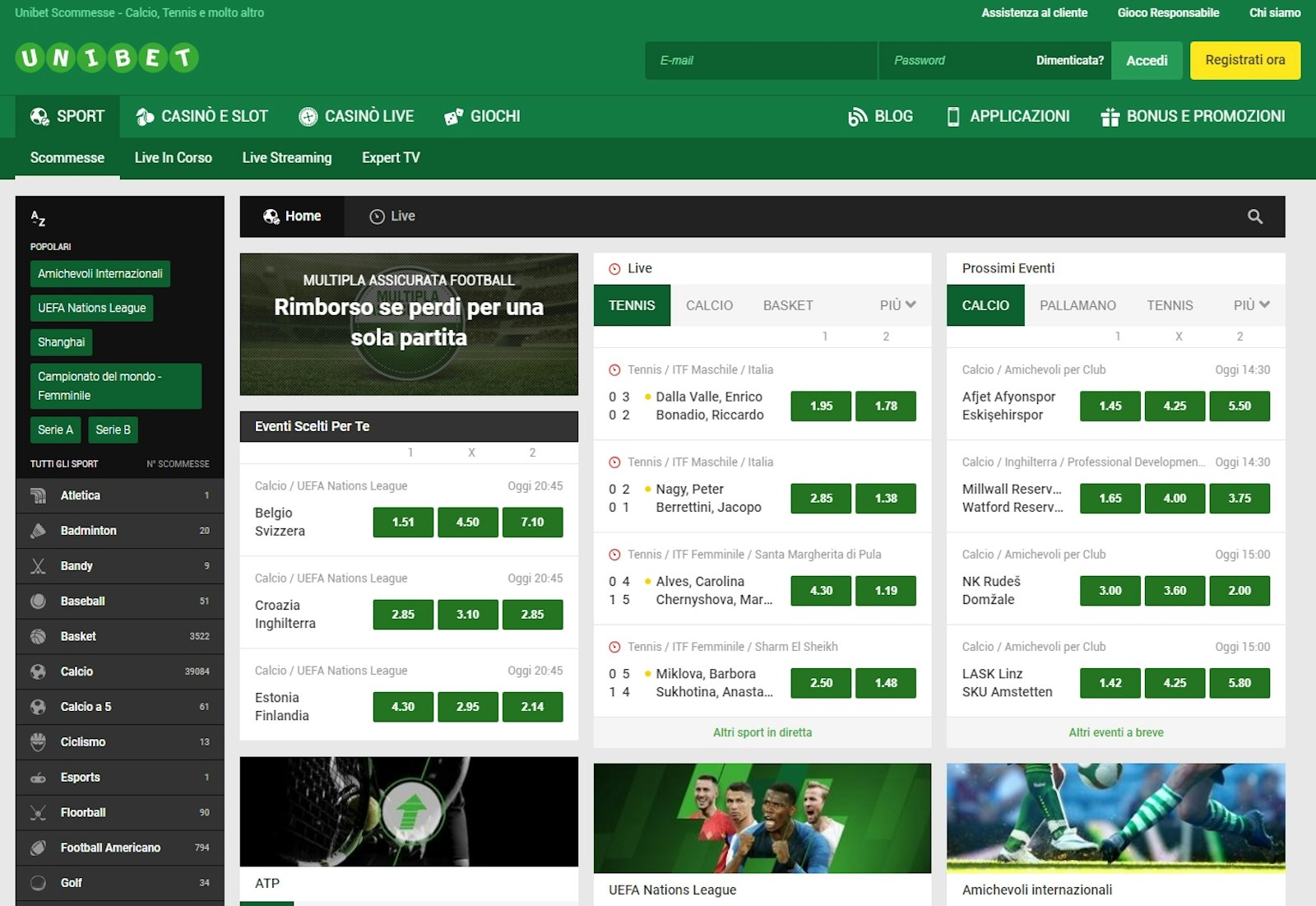1316x906 pixels.
Task: Switch to the Live Streaming tab
Action: tap(286, 157)
